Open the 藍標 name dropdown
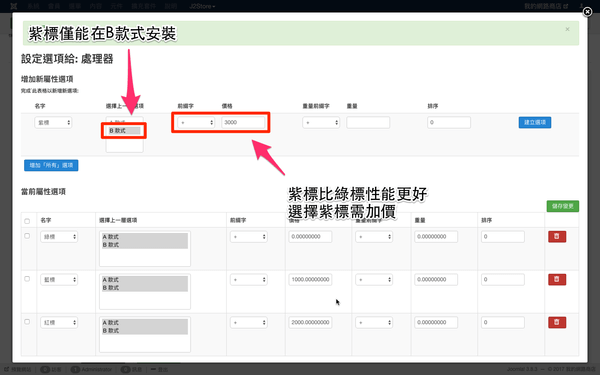Screen dimensions: 600x375 coord(59,279)
